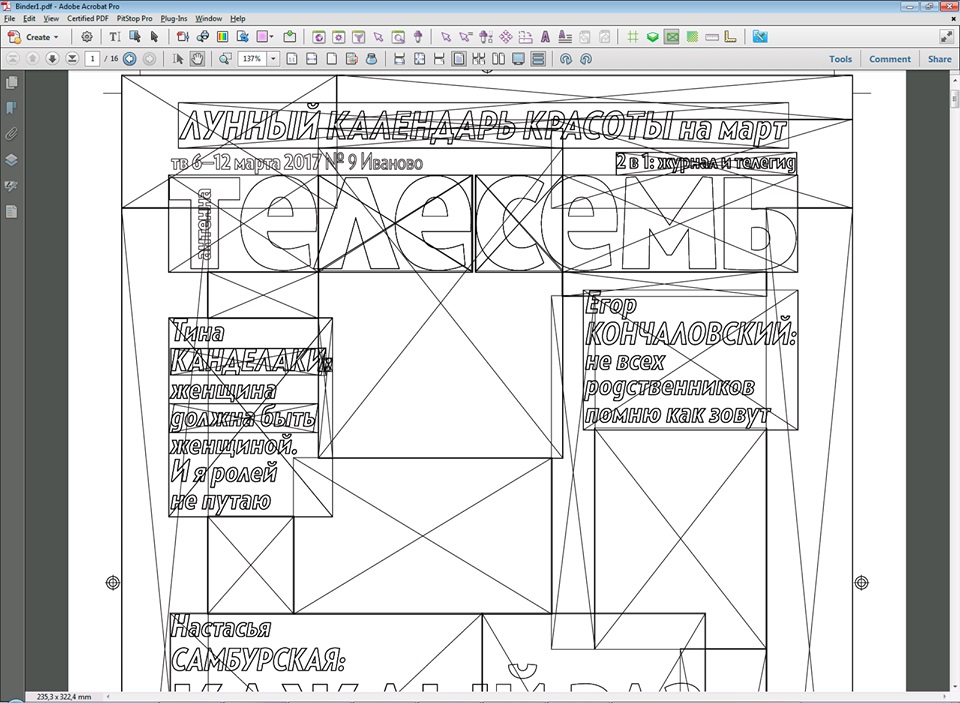
Task: Click the blue stamp inspector icon
Action: tap(371, 59)
